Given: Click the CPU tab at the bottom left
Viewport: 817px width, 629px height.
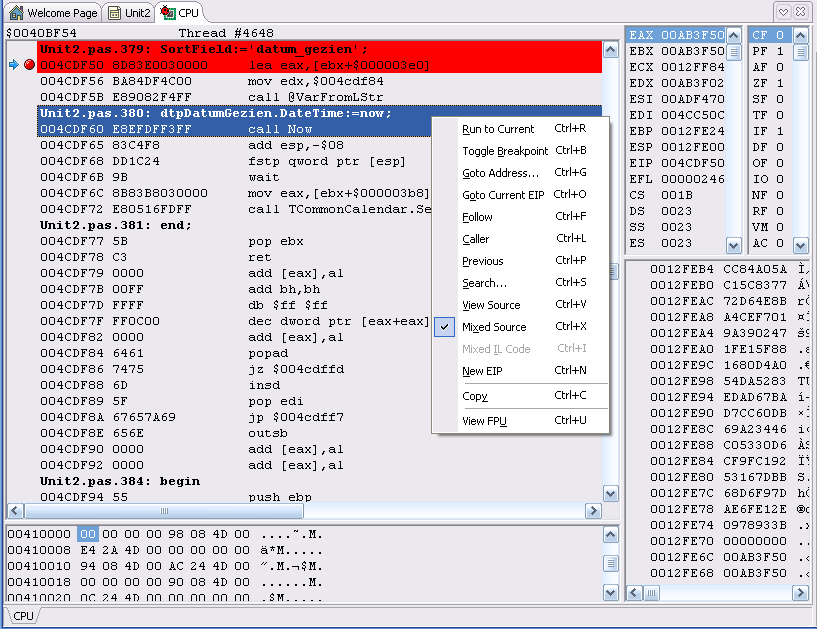Looking at the screenshot, I should [x=23, y=617].
